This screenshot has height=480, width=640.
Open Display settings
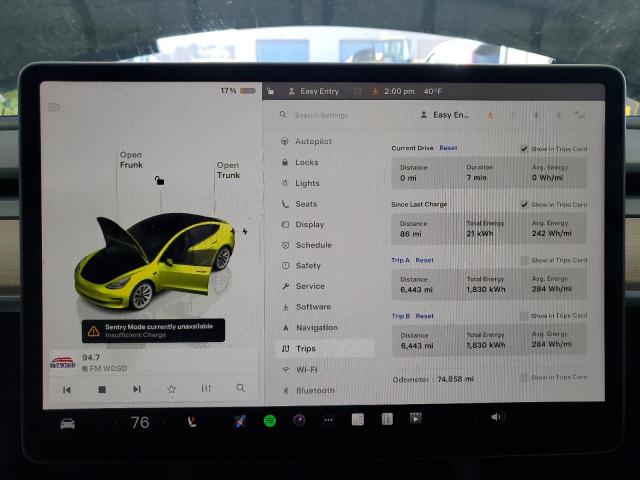303,224
